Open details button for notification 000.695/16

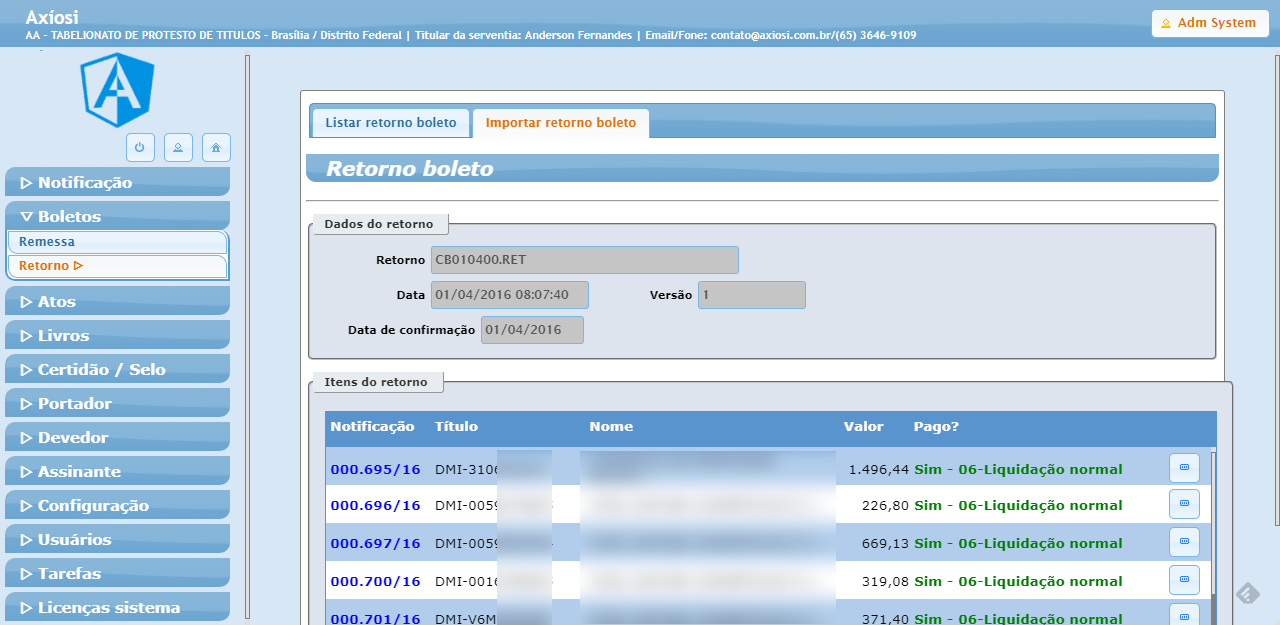1184,467
